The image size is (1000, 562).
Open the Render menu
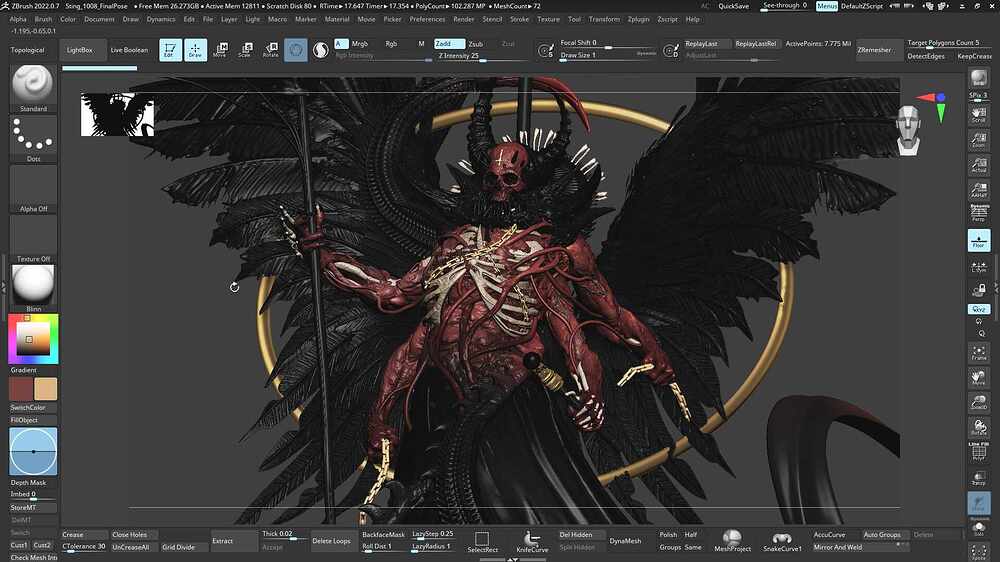click(464, 19)
